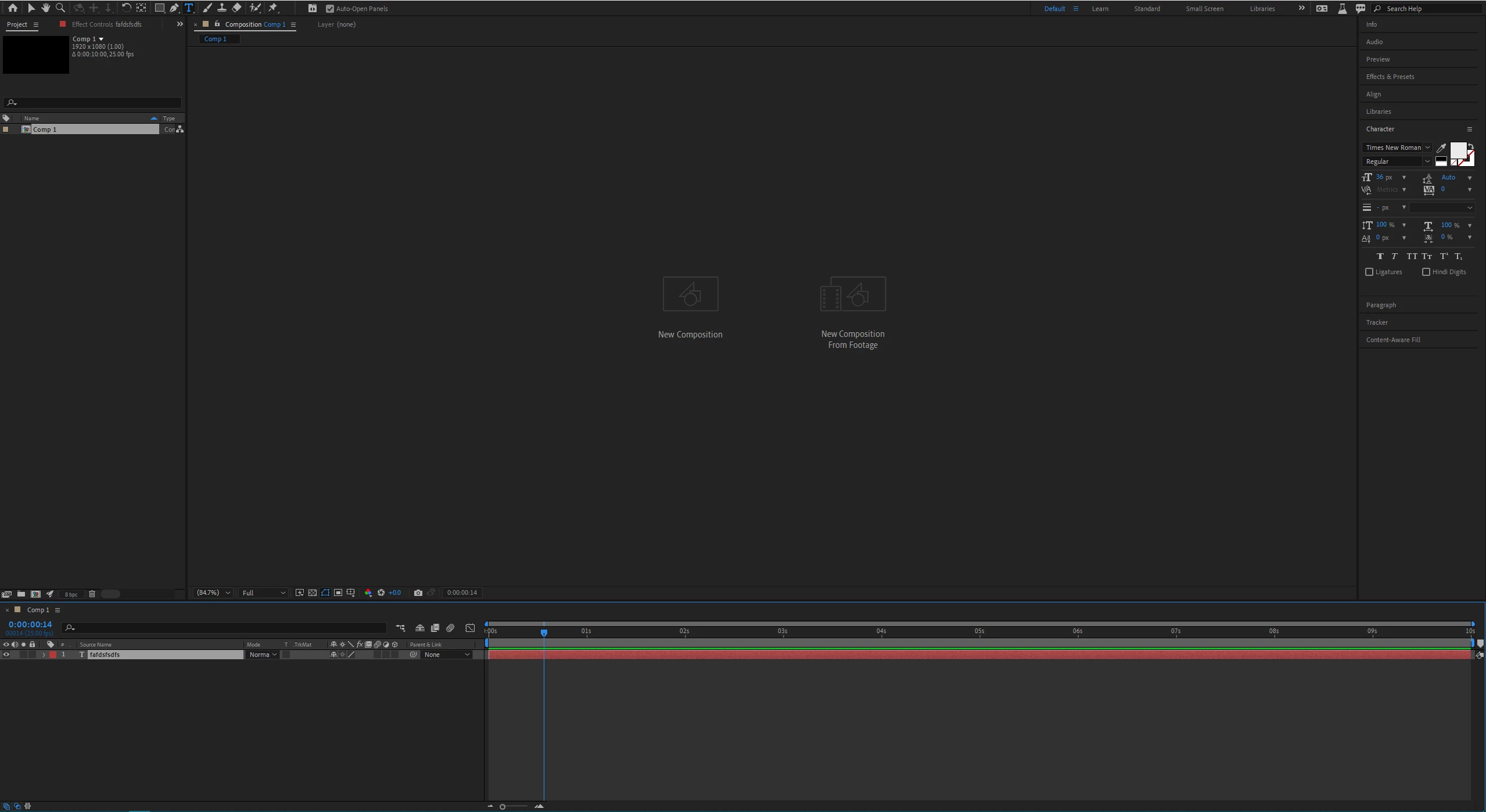Select the Pen tool
Viewport: 1486px width, 812px height.
(x=174, y=8)
